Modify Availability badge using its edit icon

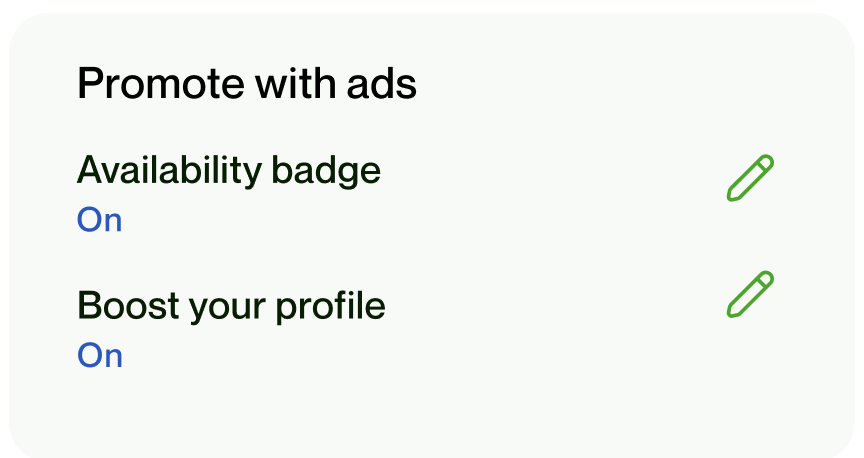[x=750, y=178]
